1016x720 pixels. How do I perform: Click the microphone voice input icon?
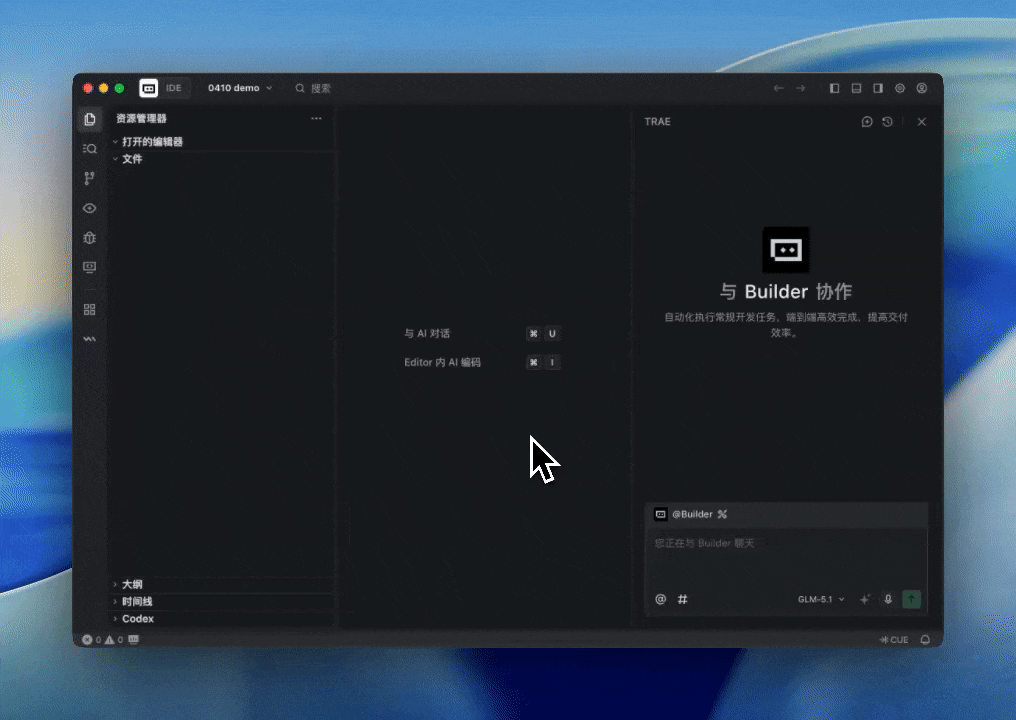[x=888, y=599]
